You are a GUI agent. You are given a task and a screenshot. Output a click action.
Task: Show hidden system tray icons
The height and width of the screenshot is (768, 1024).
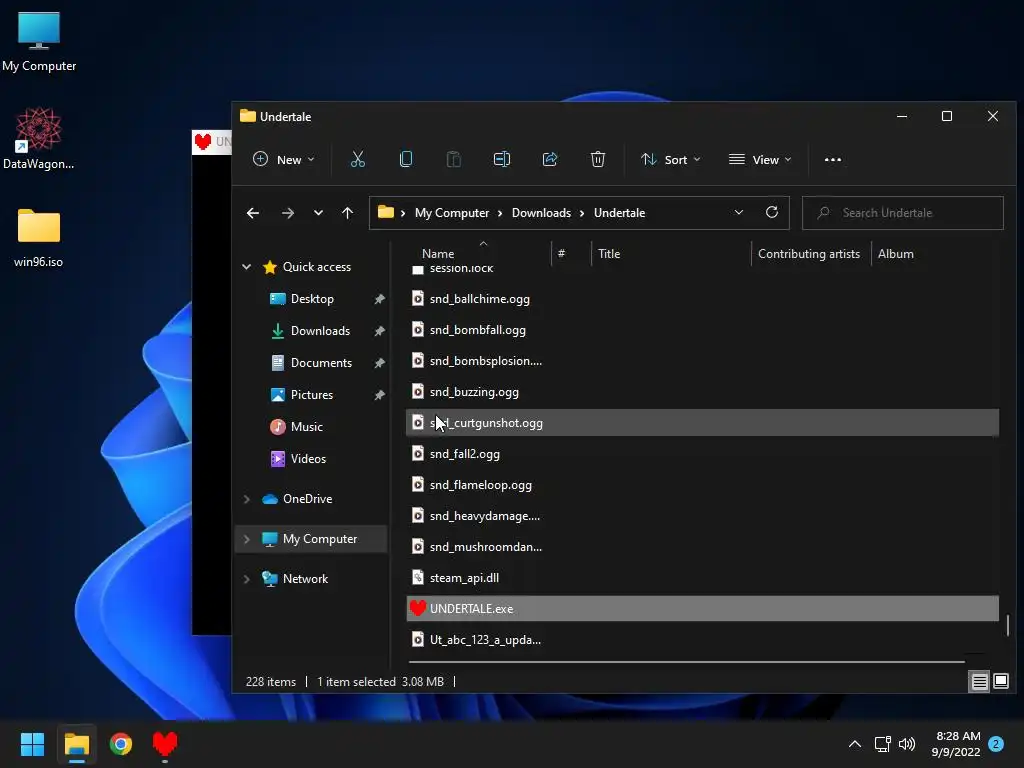[x=854, y=744]
